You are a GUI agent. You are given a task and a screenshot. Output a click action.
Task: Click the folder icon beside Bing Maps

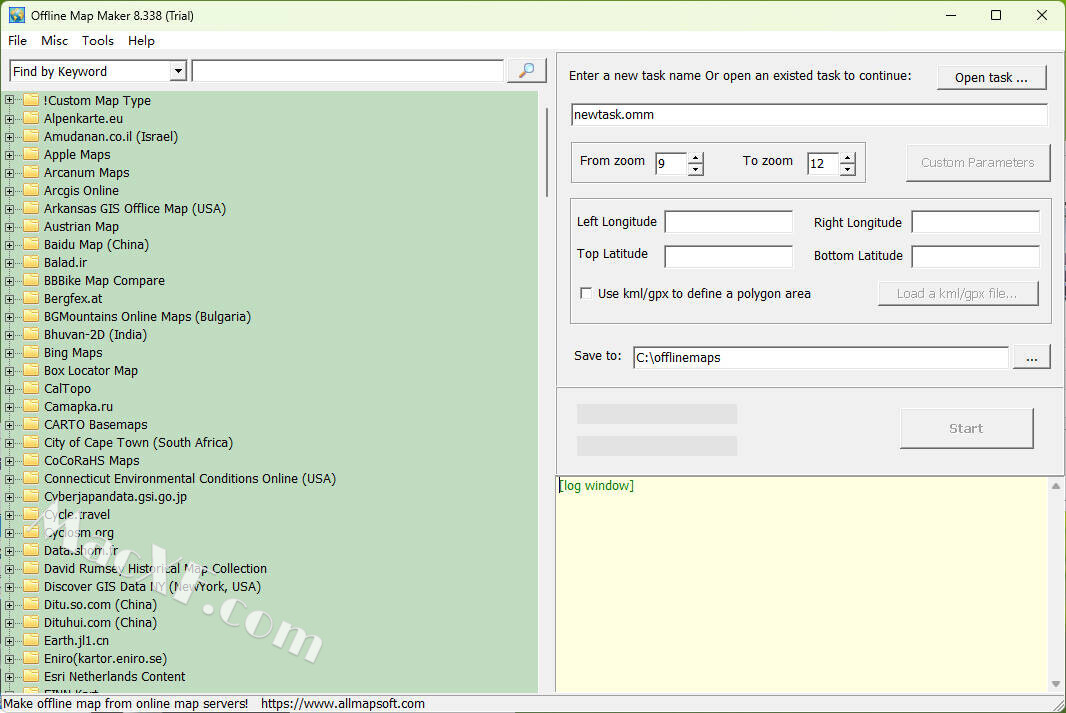tap(31, 352)
